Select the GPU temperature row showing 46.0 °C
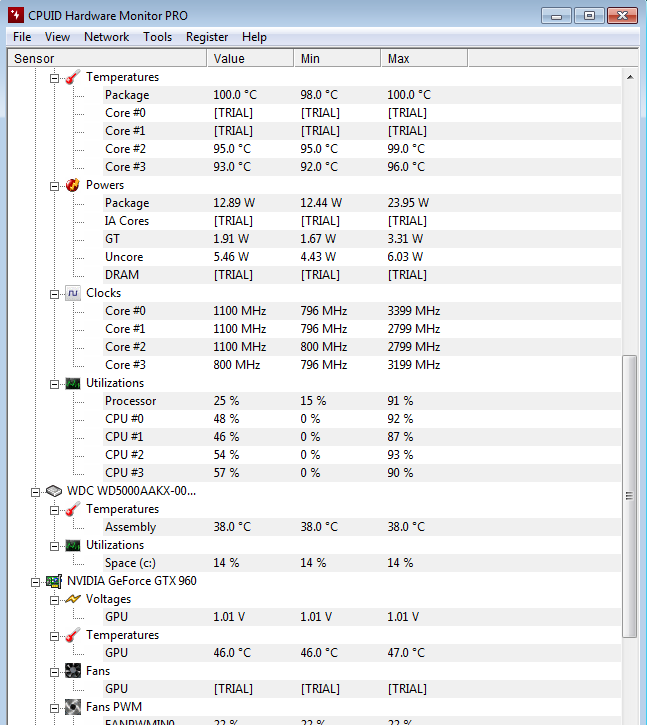The height and width of the screenshot is (725, 647). click(x=361, y=653)
